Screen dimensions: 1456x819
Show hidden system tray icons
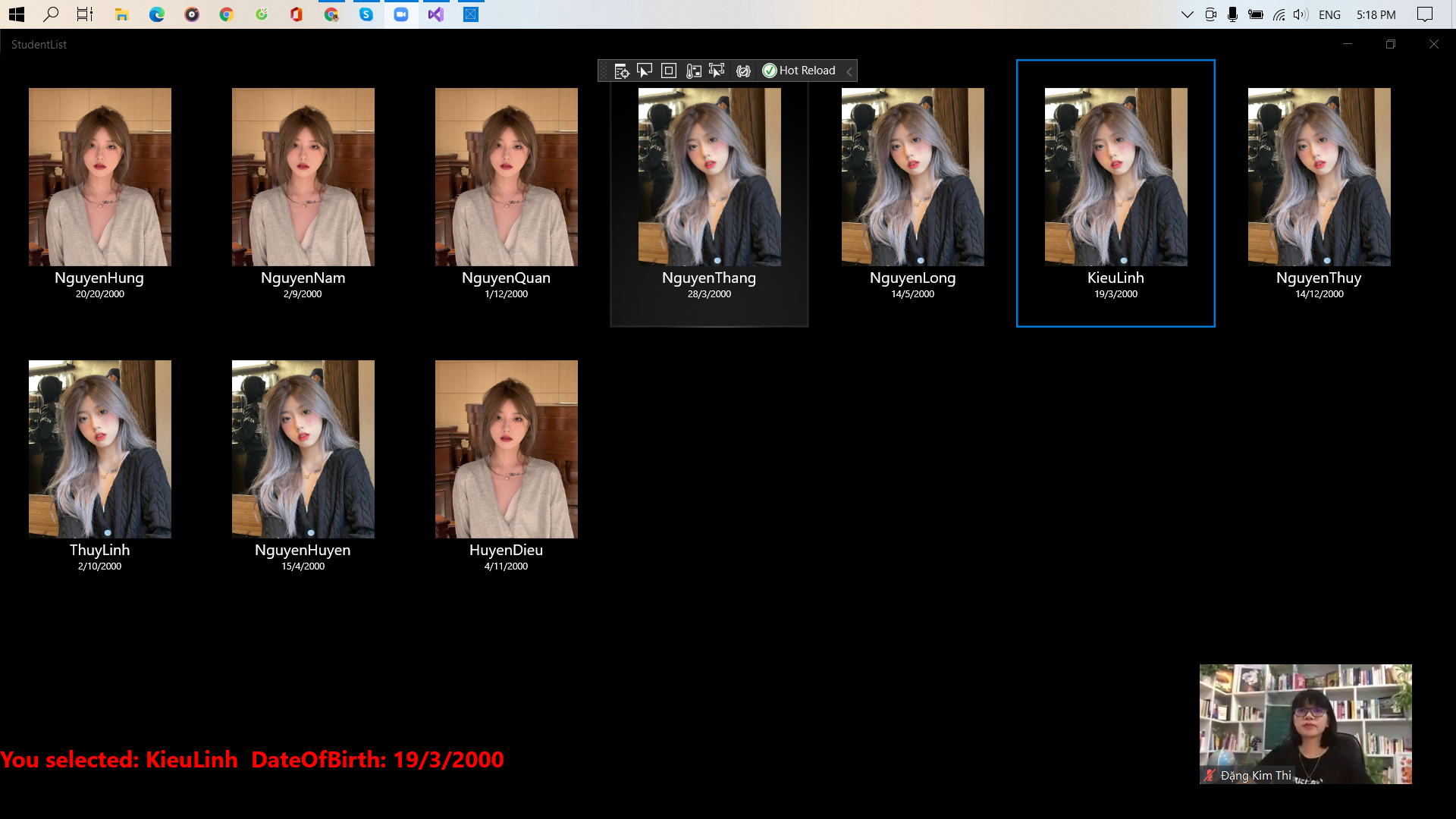pos(1188,14)
